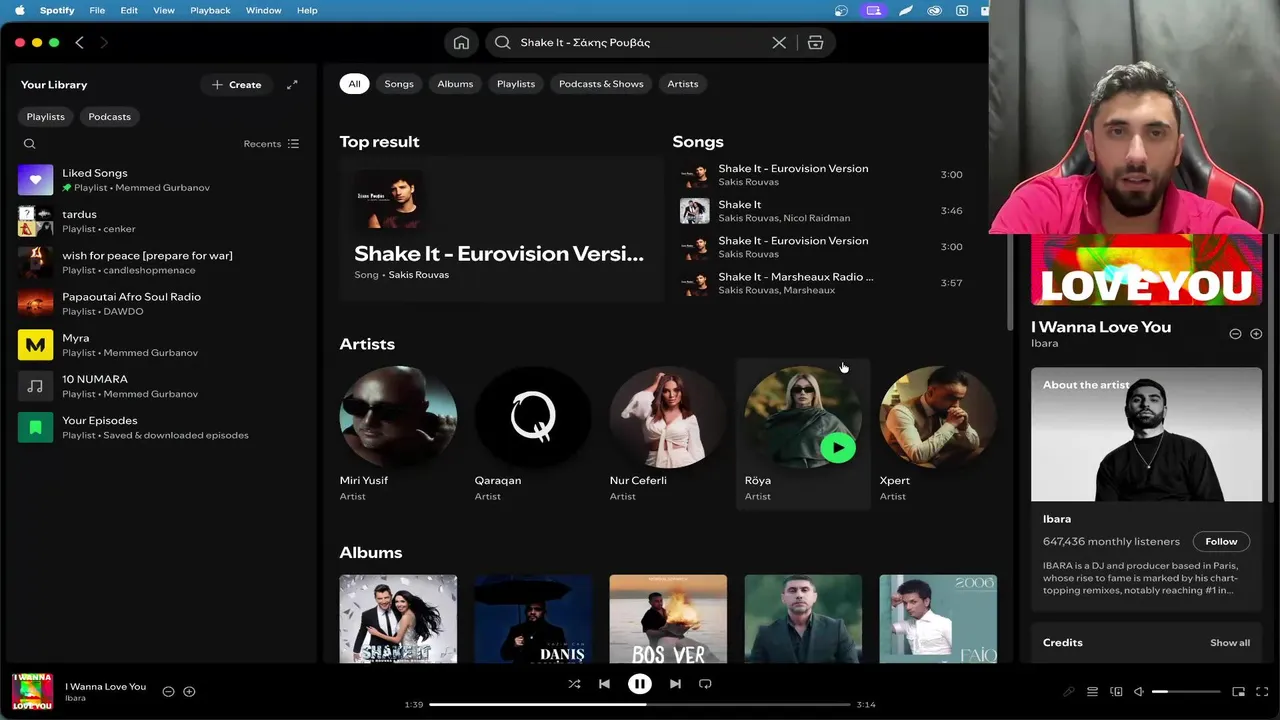
Task: Toggle the Podcasts library filter
Action: tap(109, 117)
